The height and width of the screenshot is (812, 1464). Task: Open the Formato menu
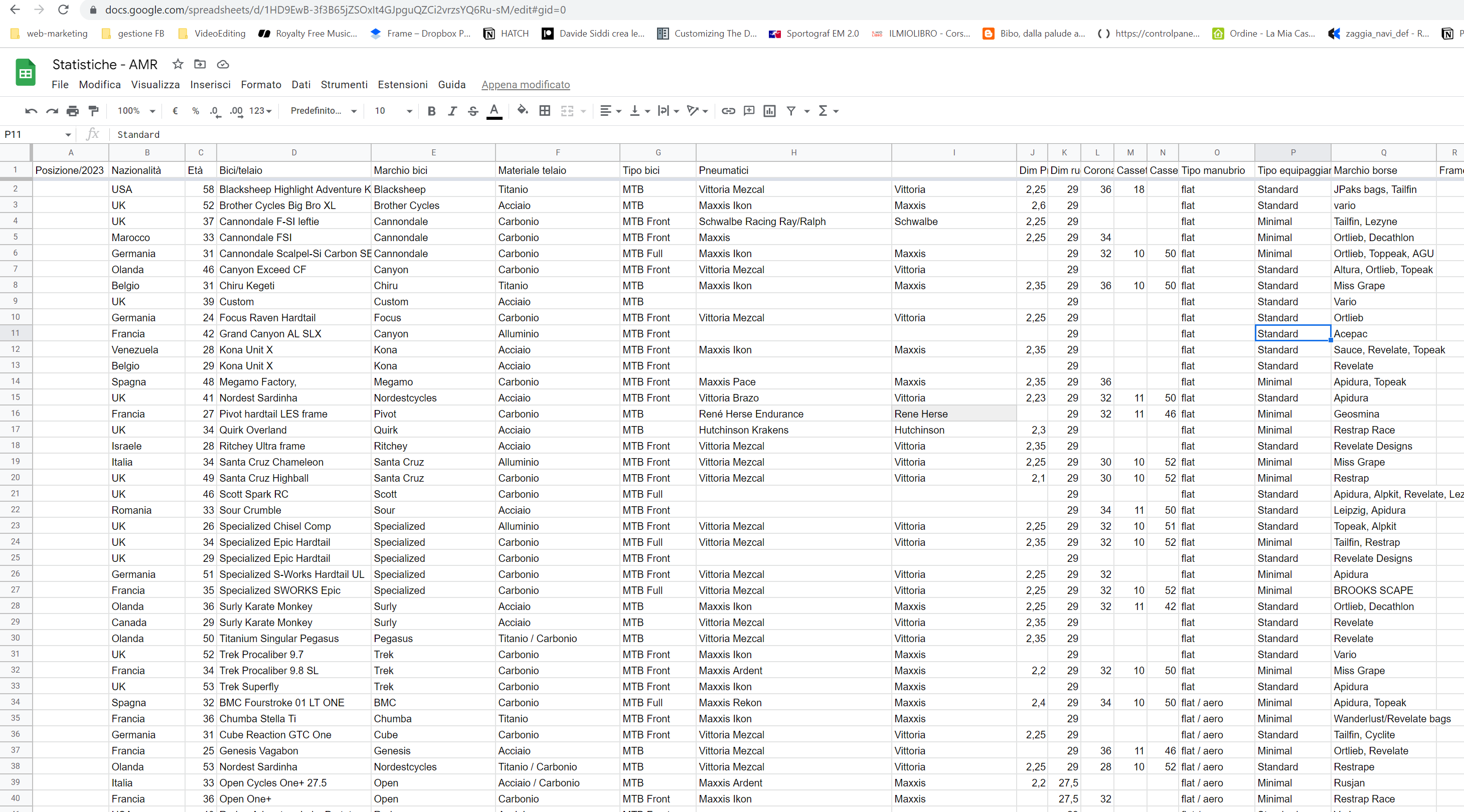click(261, 85)
